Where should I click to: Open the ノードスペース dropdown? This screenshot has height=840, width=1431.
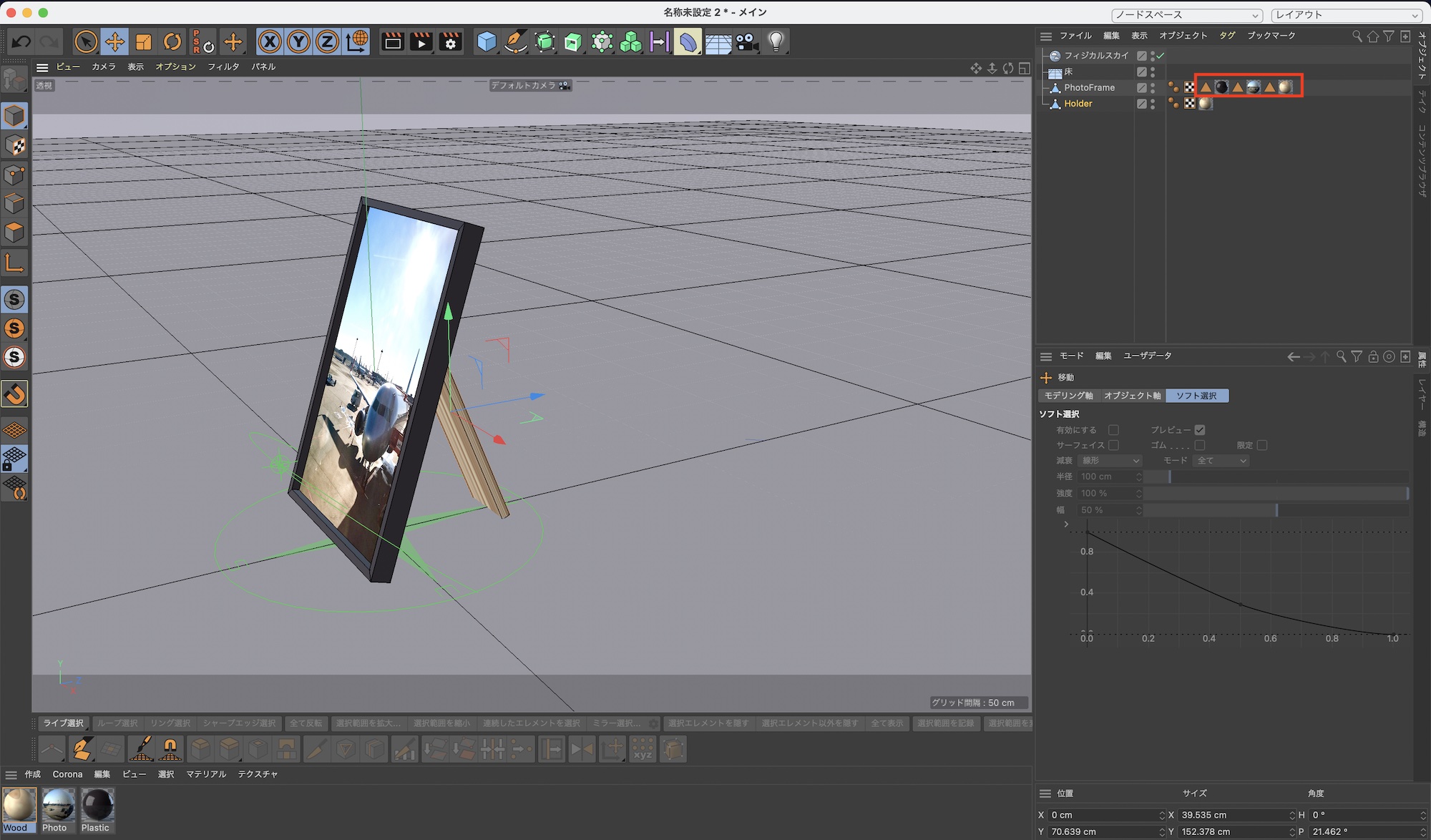pos(1186,15)
